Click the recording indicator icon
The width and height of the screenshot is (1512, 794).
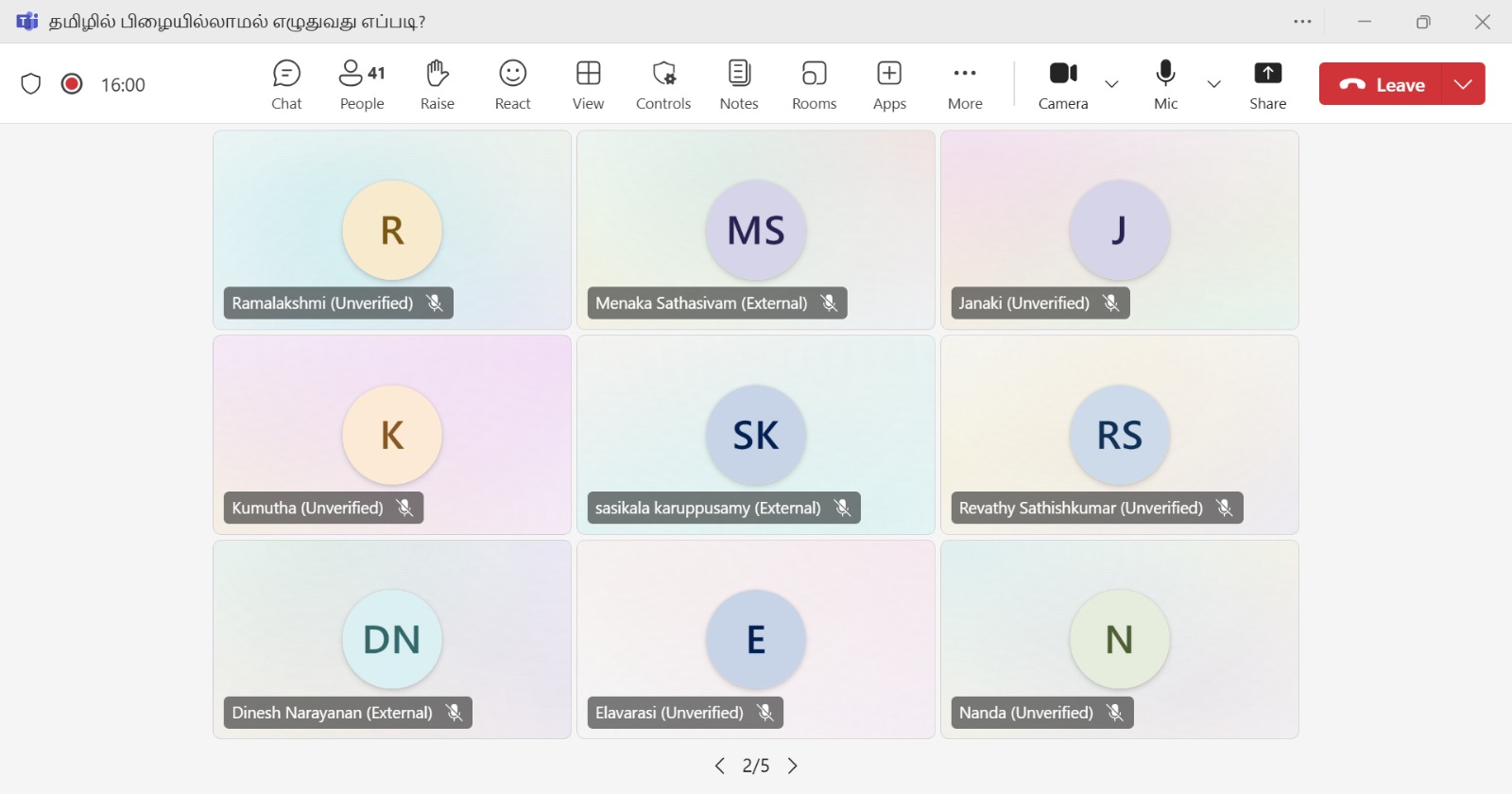[72, 84]
